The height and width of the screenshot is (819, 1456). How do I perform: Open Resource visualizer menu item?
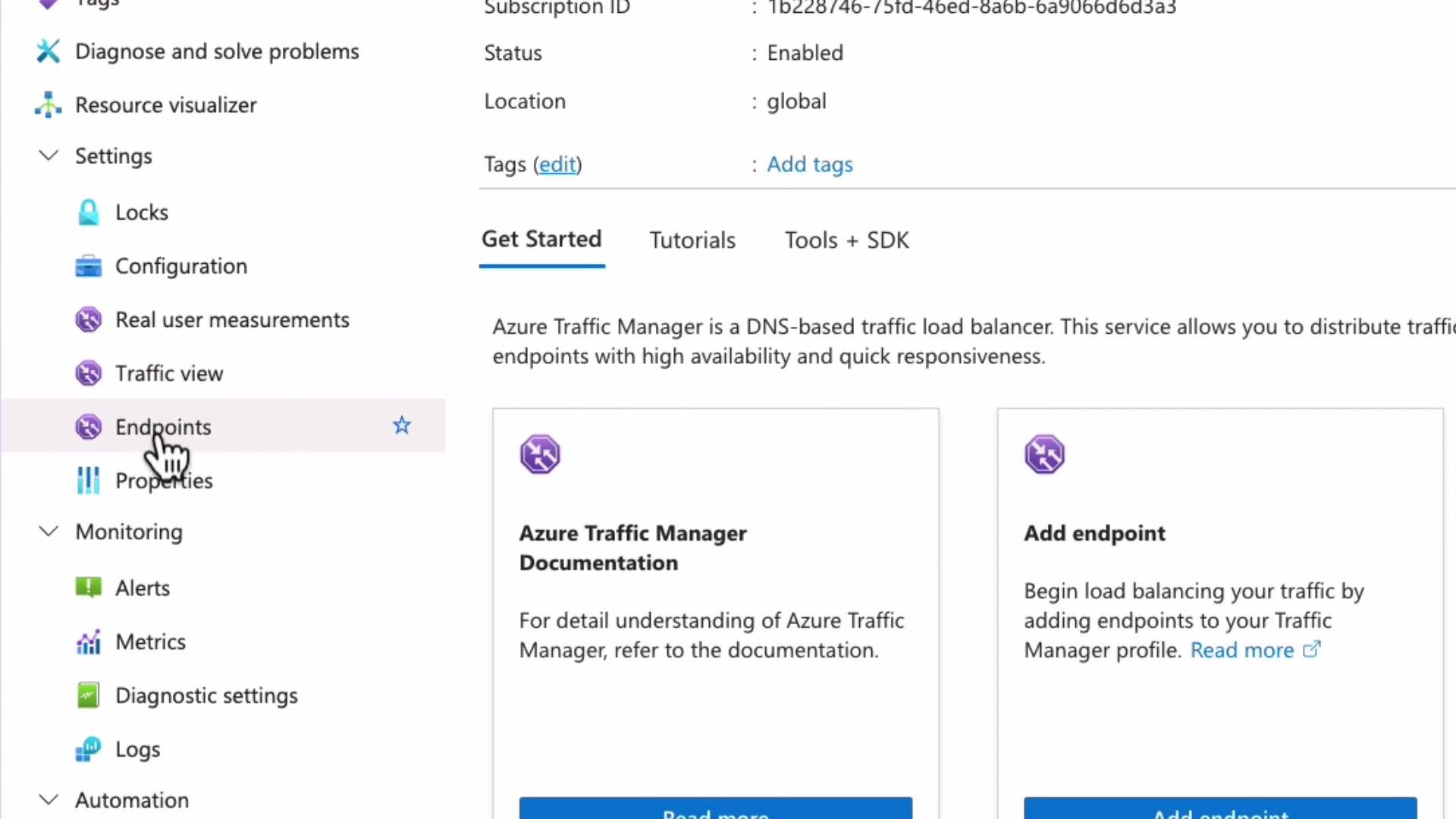[166, 105]
